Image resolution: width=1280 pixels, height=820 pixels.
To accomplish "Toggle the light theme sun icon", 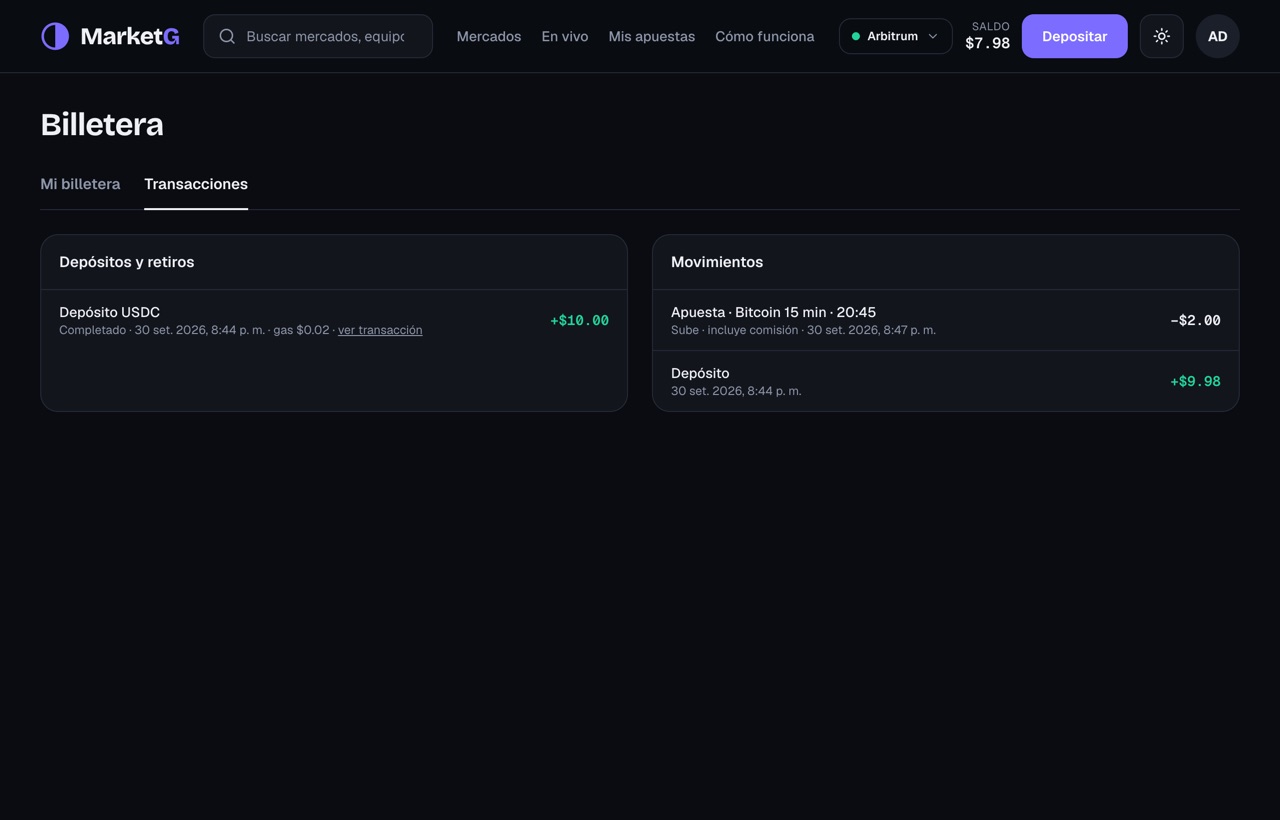I will pyautogui.click(x=1161, y=36).
